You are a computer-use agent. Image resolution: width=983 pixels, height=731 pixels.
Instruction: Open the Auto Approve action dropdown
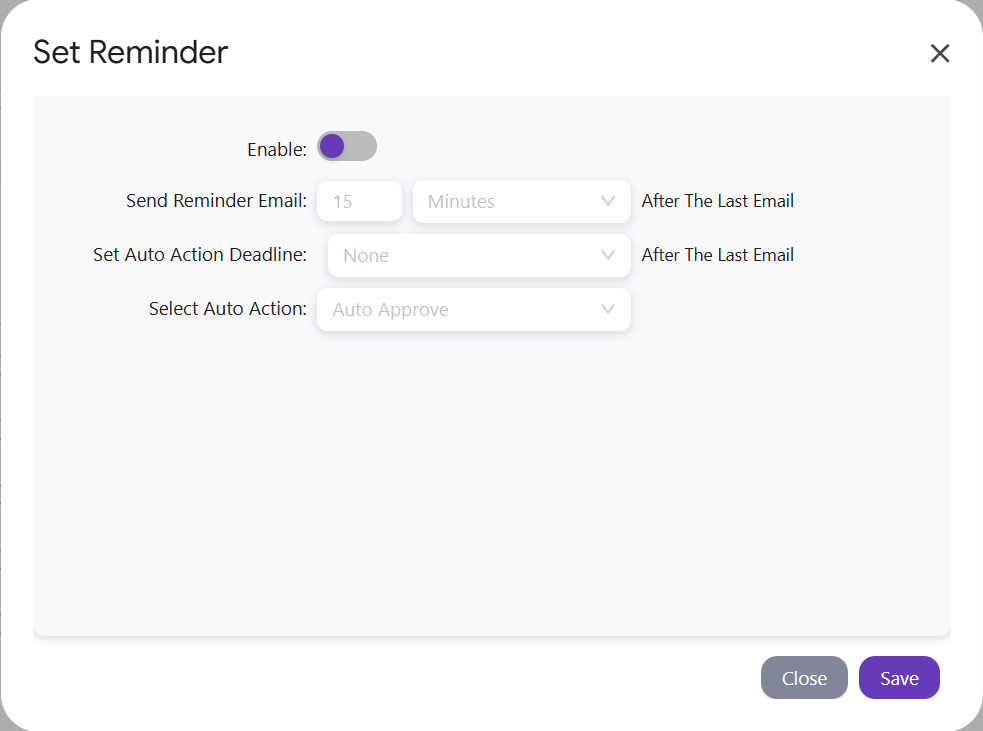point(474,309)
